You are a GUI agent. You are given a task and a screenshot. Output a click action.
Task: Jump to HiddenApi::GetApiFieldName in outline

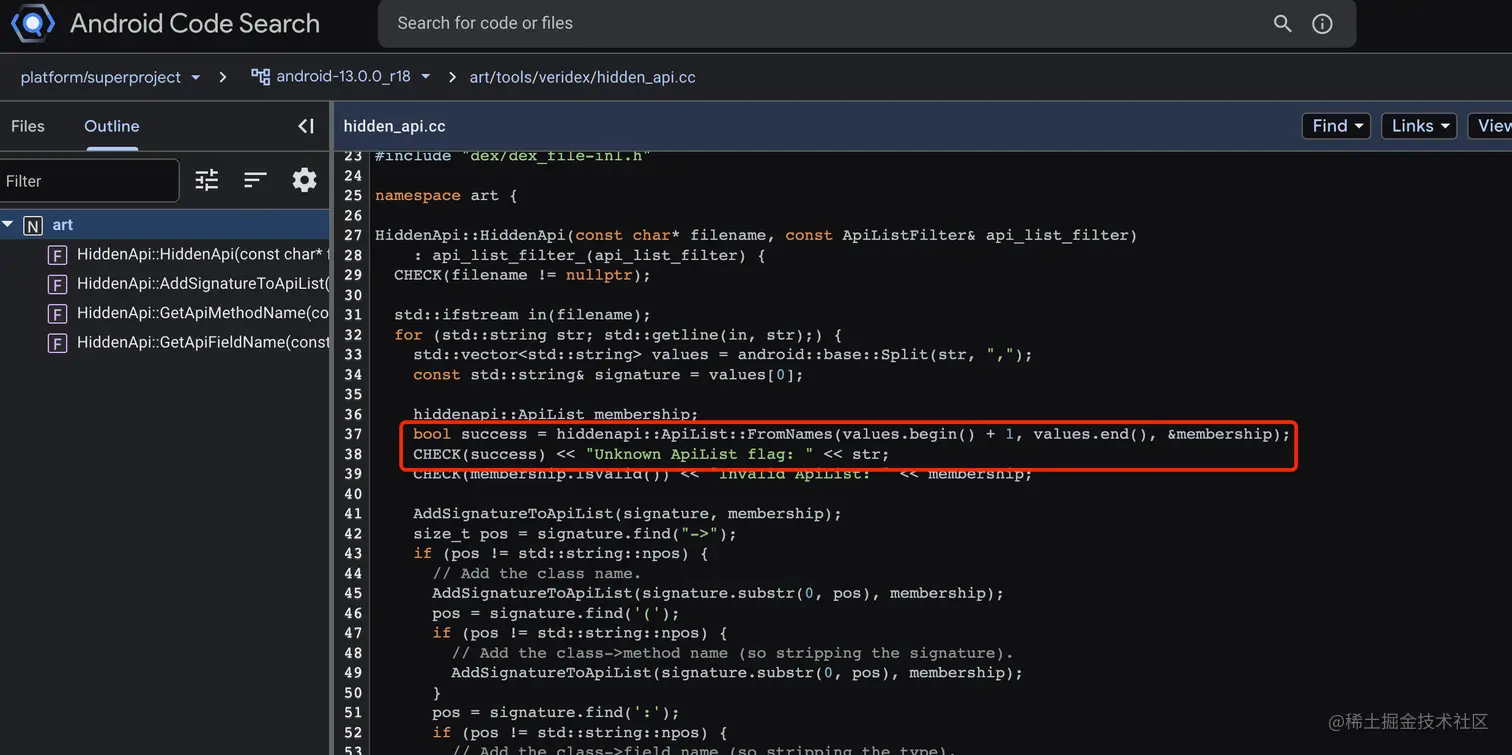coord(203,343)
